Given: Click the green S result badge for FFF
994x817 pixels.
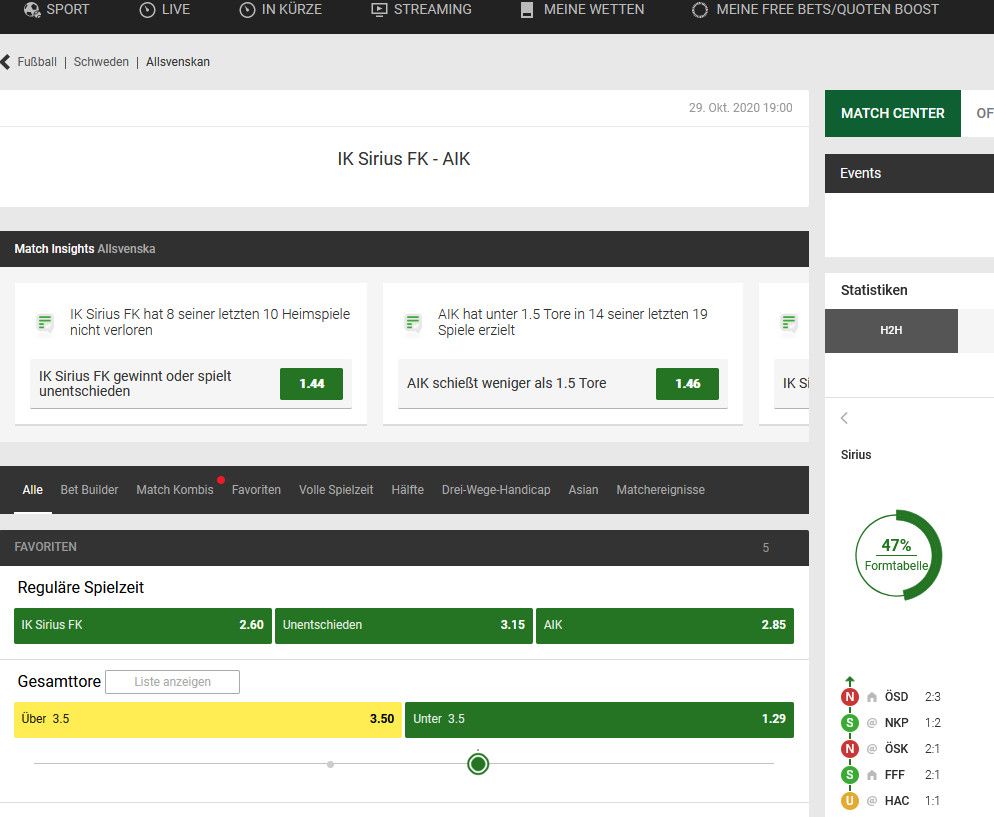Looking at the screenshot, I should 849,775.
